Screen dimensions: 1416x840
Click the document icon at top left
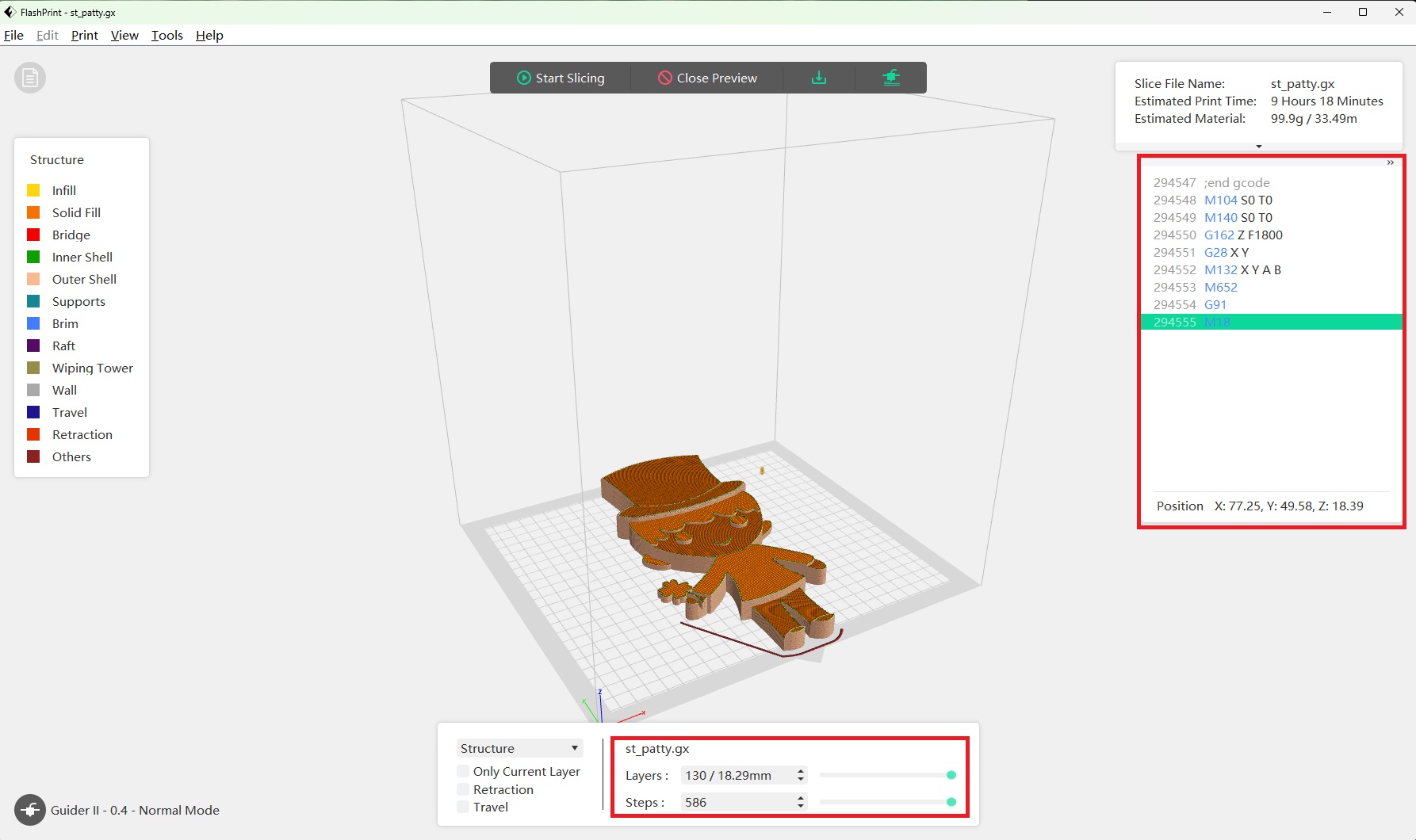coord(30,78)
